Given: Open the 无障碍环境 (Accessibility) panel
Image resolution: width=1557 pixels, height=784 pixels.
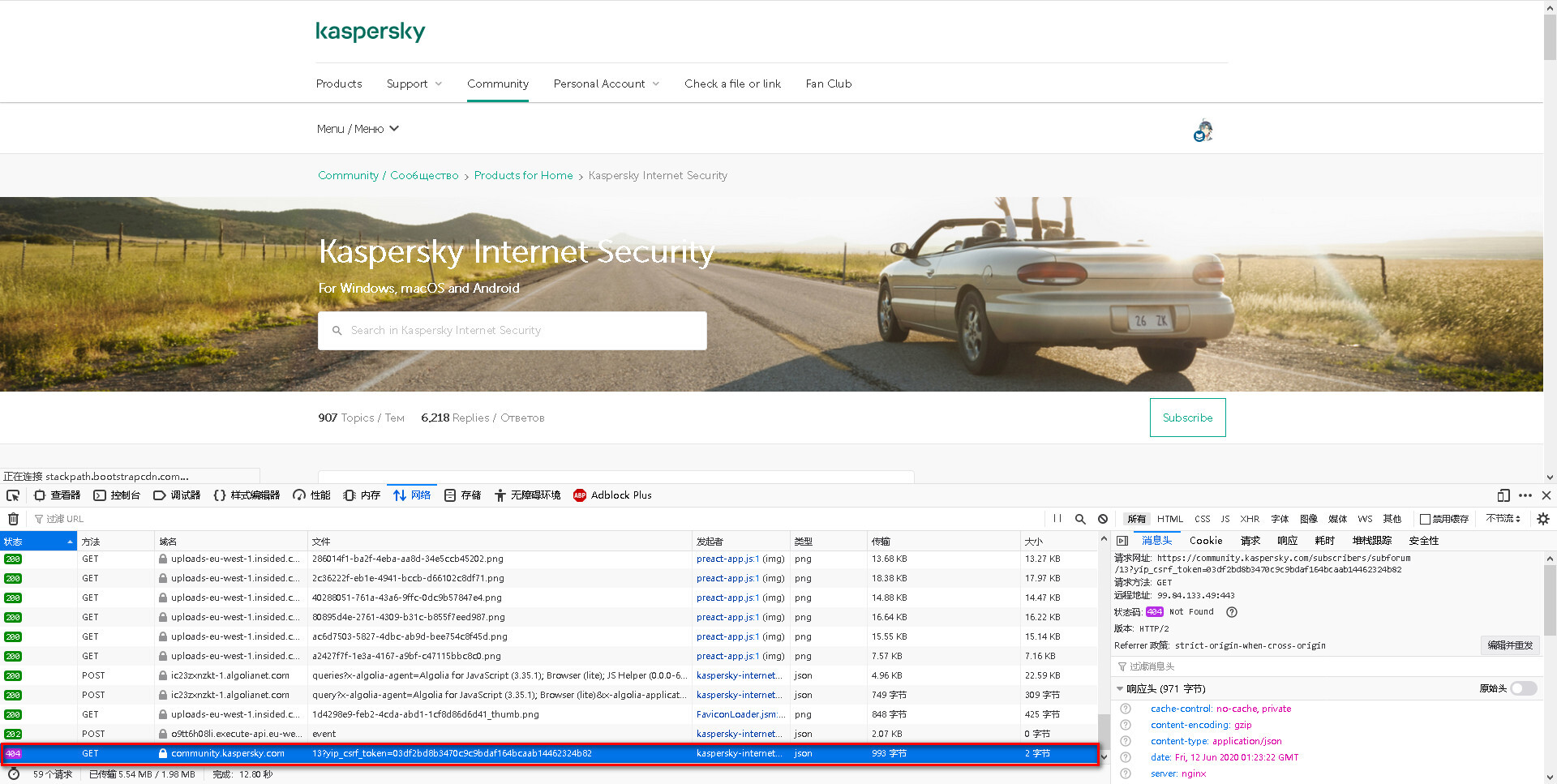Looking at the screenshot, I should pos(528,495).
